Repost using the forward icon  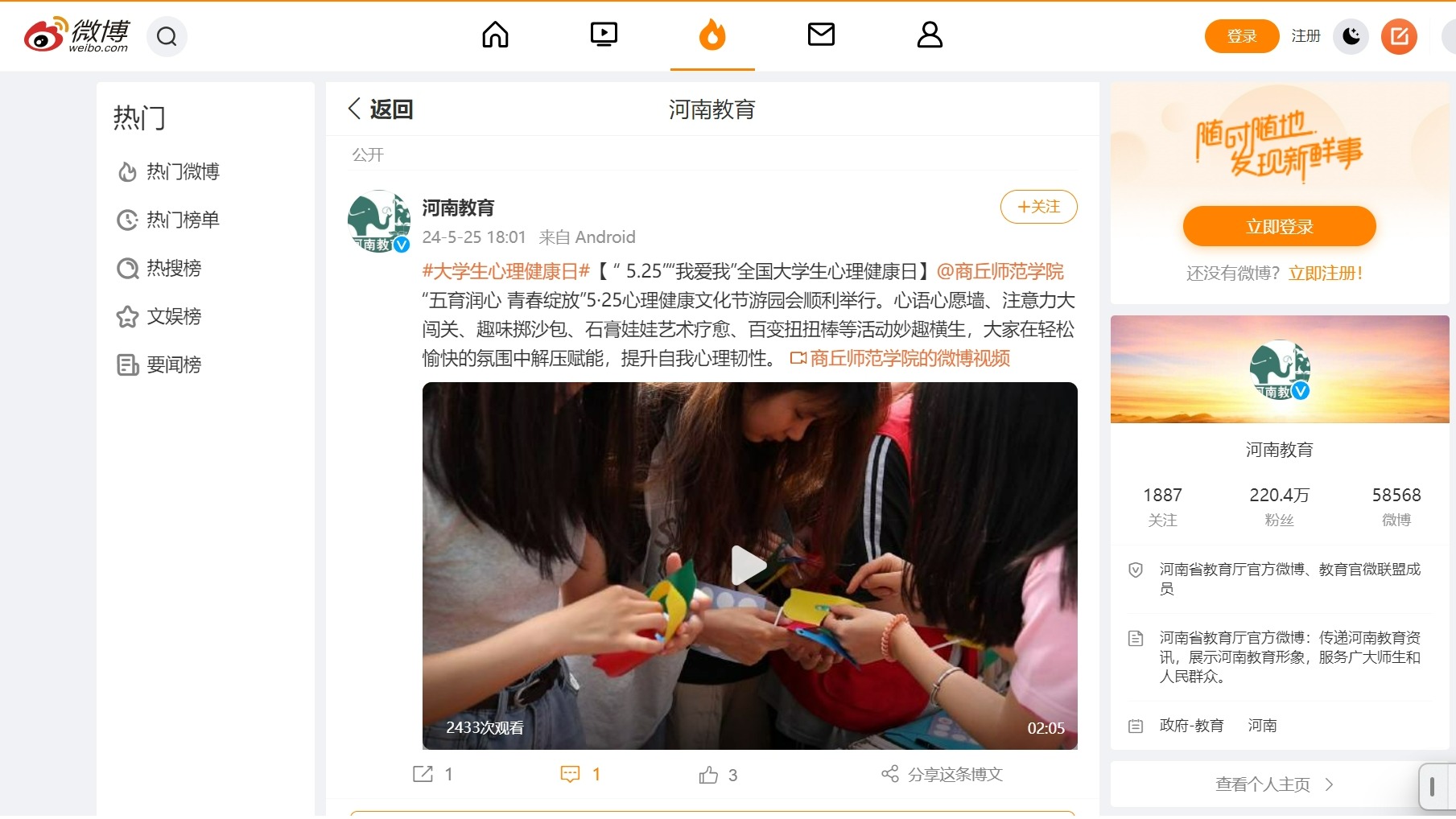tap(423, 774)
